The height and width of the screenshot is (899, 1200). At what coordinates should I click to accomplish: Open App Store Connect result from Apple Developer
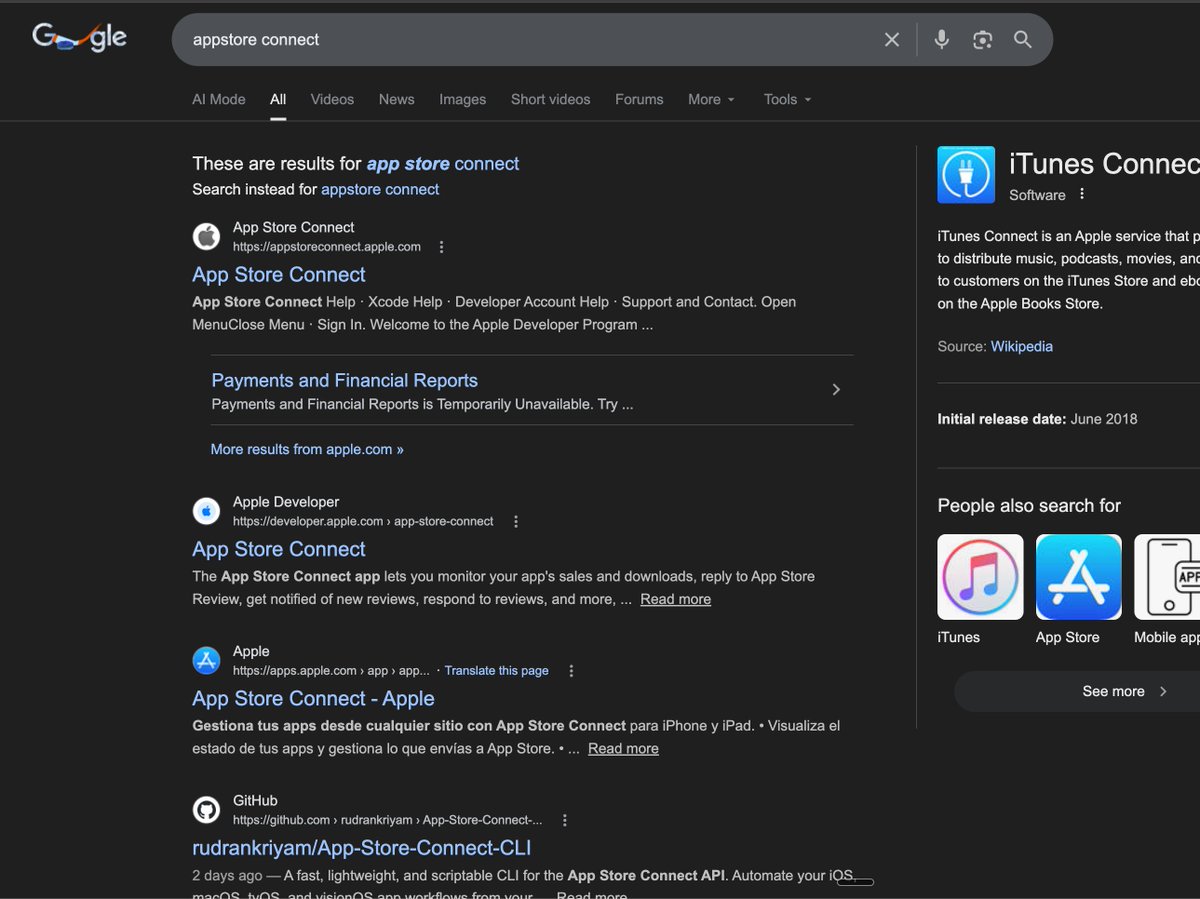click(279, 549)
